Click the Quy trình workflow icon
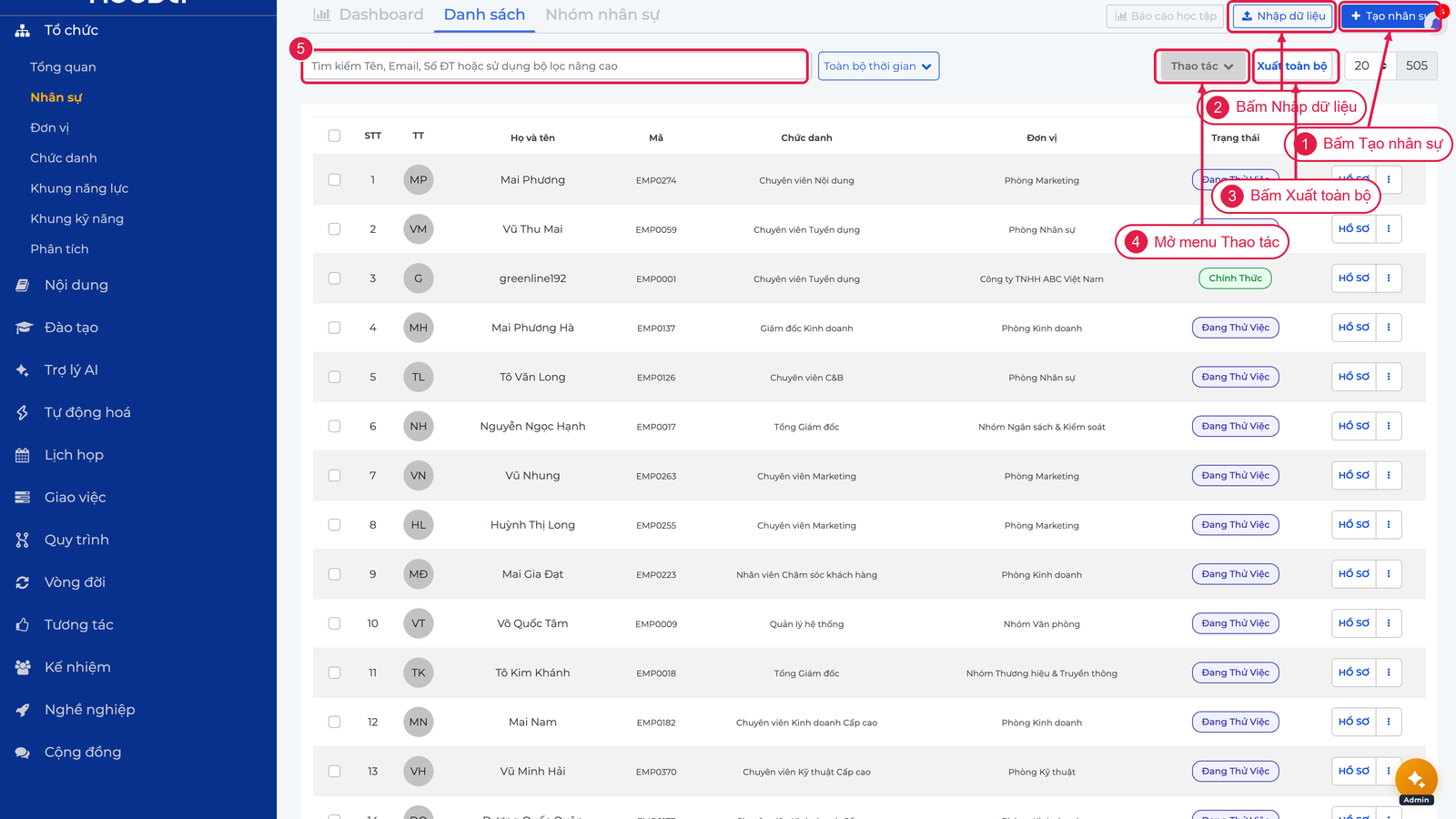This screenshot has width=1456, height=819. [23, 540]
